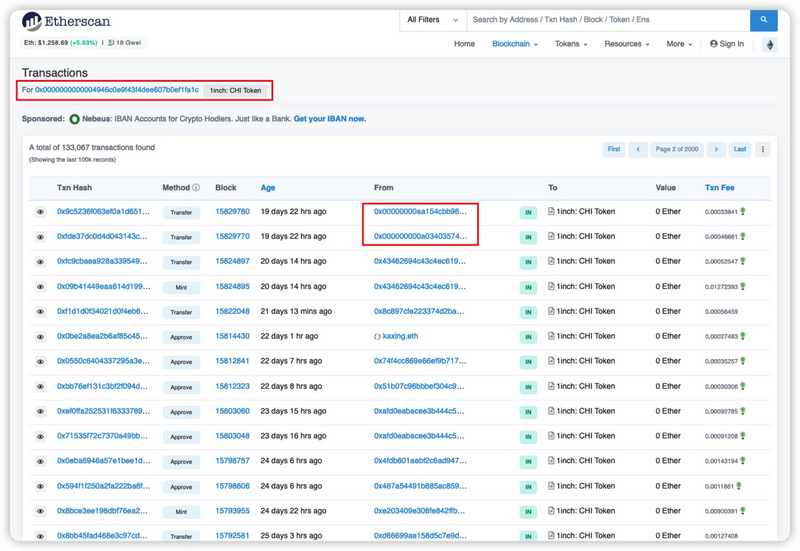Click the green gas pump icon for fee 0.00033841
Image resolution: width=800 pixels, height=551 pixels.
point(743,212)
